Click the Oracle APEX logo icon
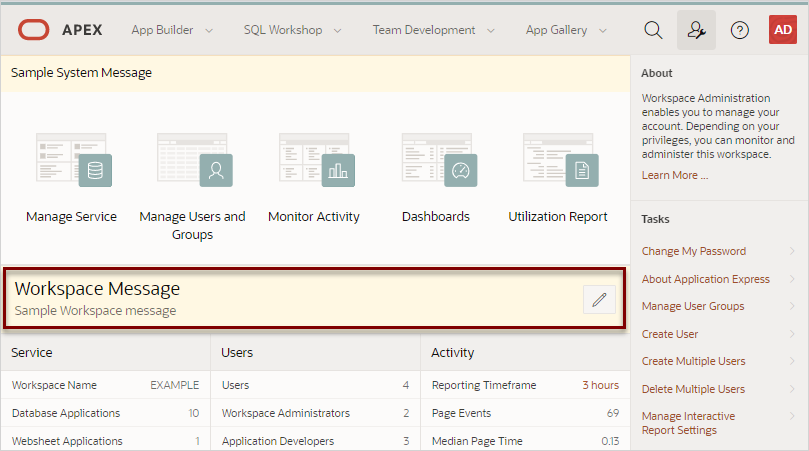809x451 pixels. 34,30
